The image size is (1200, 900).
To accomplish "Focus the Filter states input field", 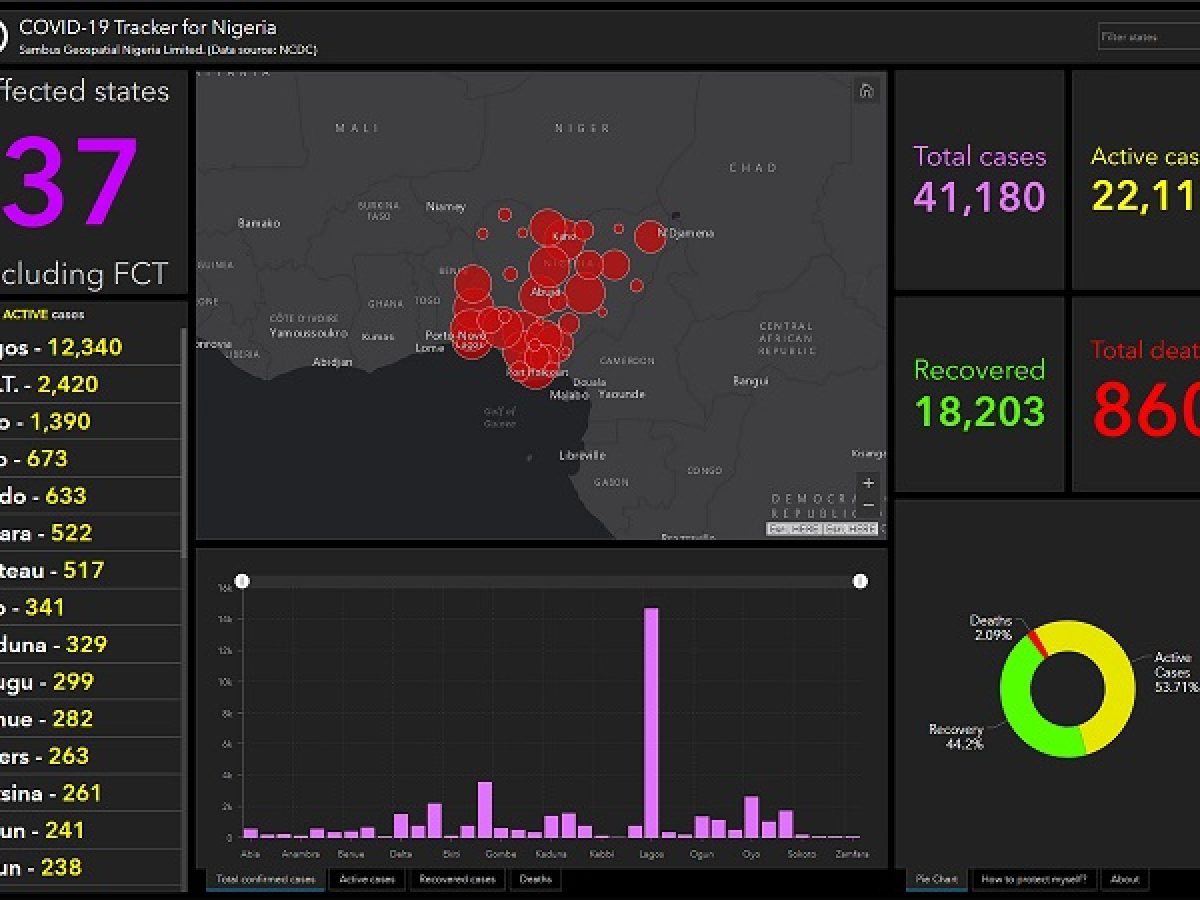I will (x=1149, y=37).
